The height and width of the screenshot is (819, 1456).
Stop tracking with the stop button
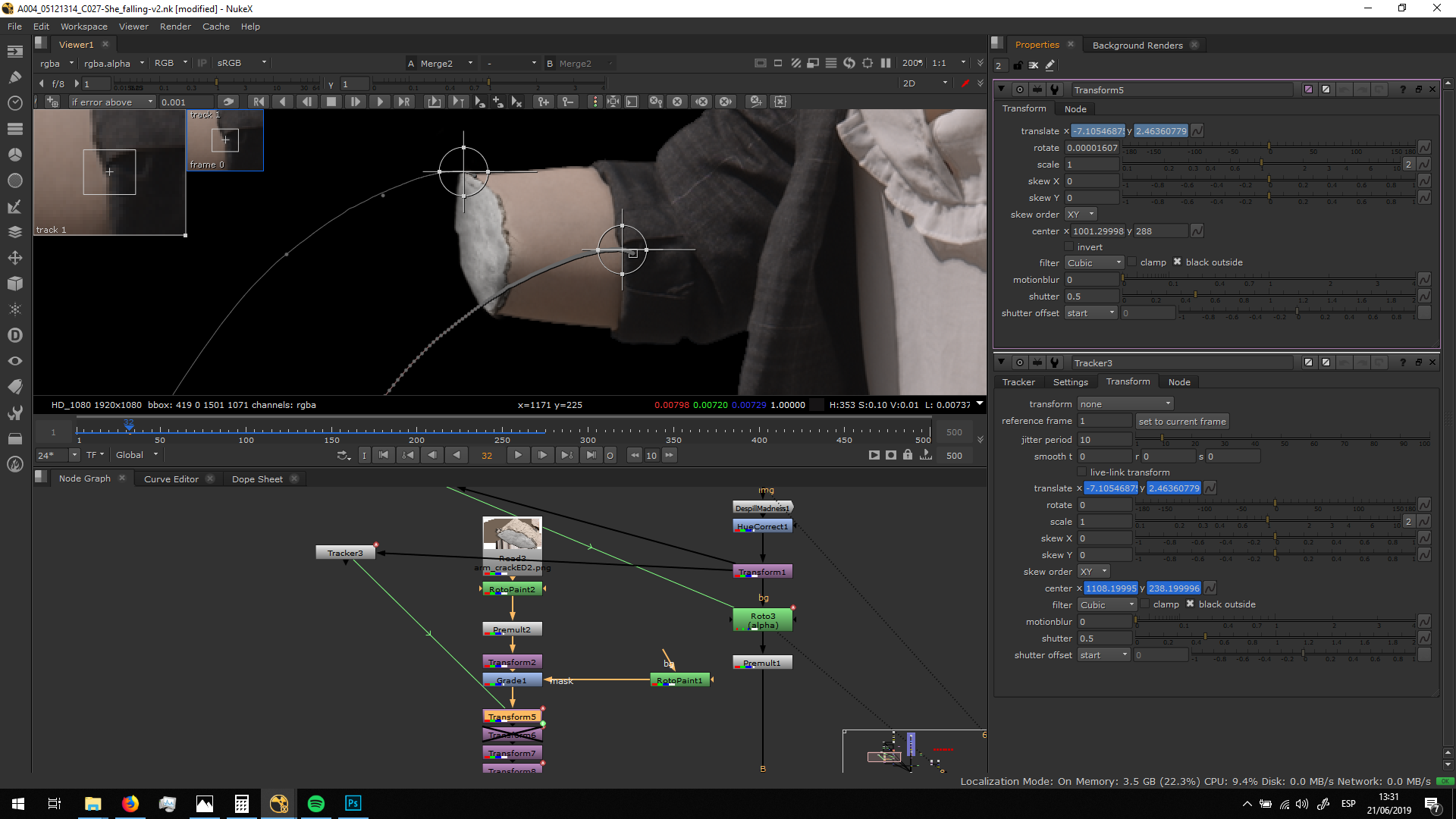[x=331, y=102]
